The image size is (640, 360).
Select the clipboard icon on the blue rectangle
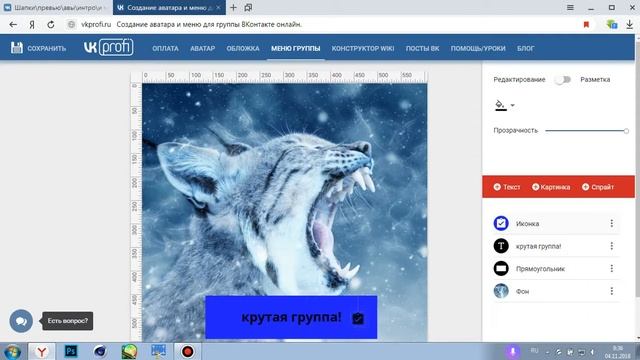point(358,318)
